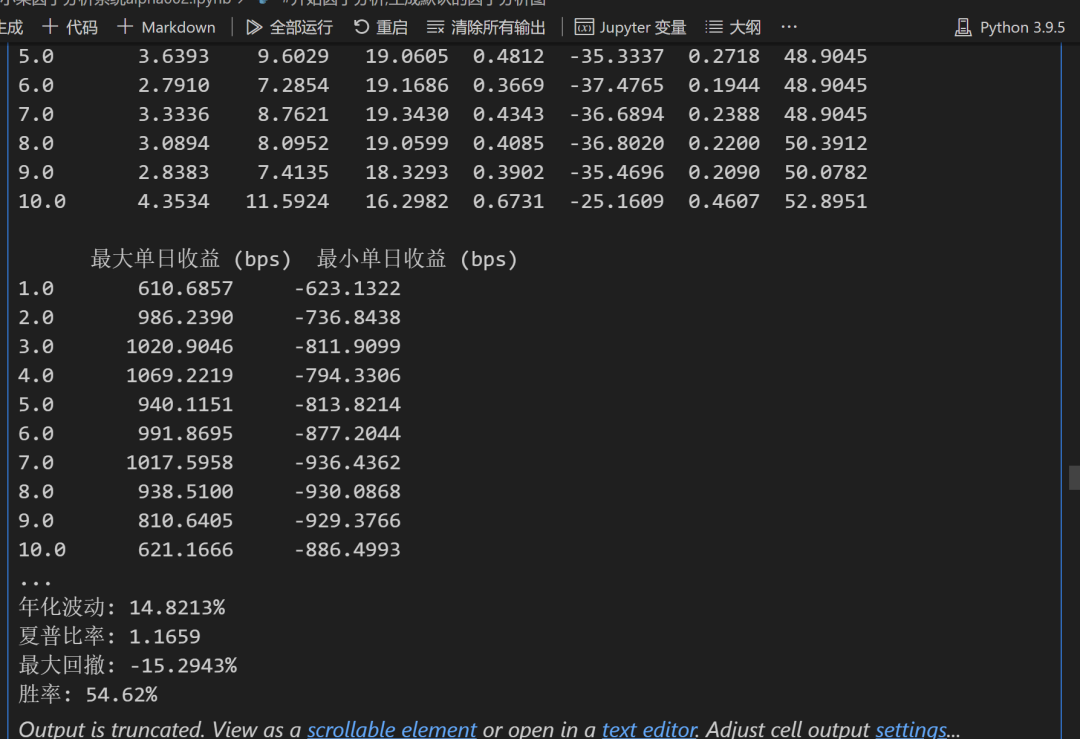Click the vertical scrollbar thumb
Viewport: 1080px width, 739px height.
(1074, 478)
